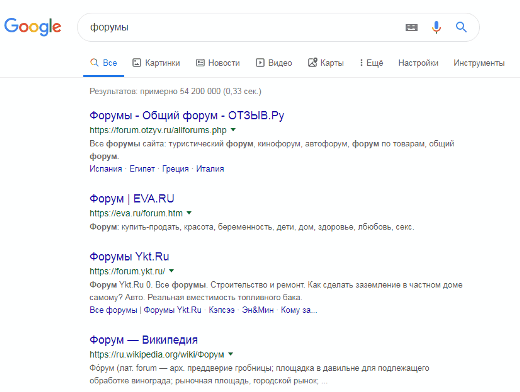Open the Форум — Википедия result
Screen dimensions: 520x392
pos(143,340)
